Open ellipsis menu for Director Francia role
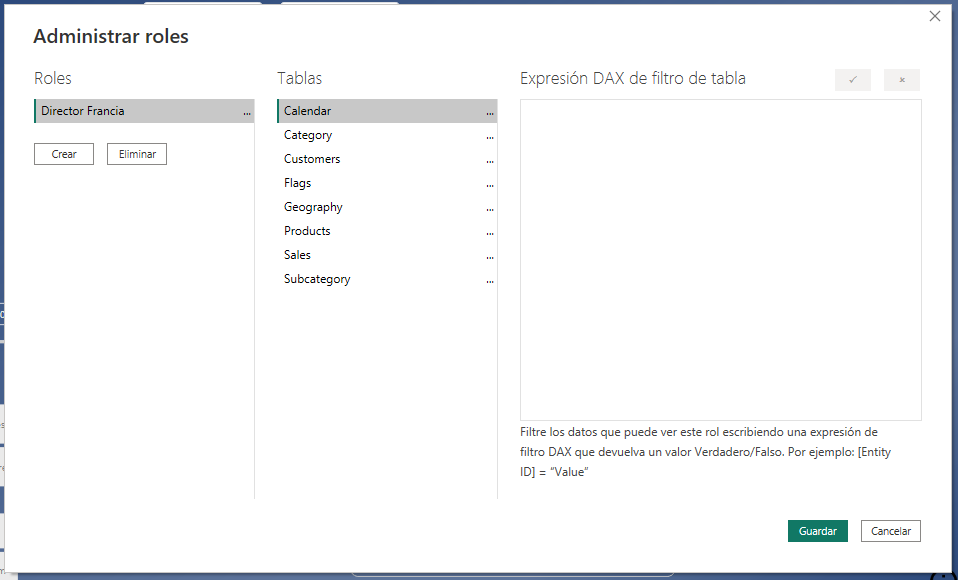The width and height of the screenshot is (958, 580). pyautogui.click(x=247, y=112)
